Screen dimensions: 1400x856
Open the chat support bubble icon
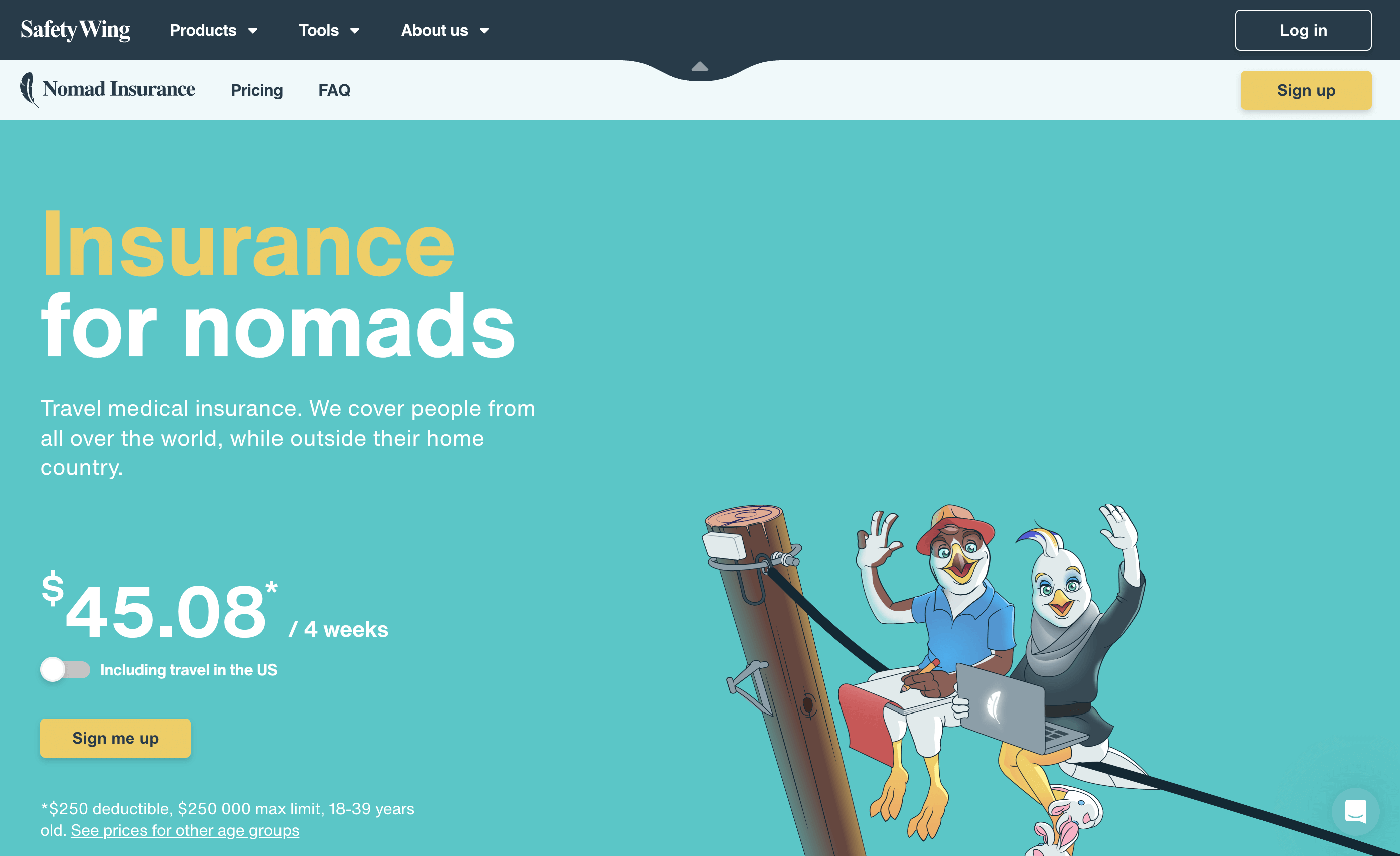click(1355, 811)
